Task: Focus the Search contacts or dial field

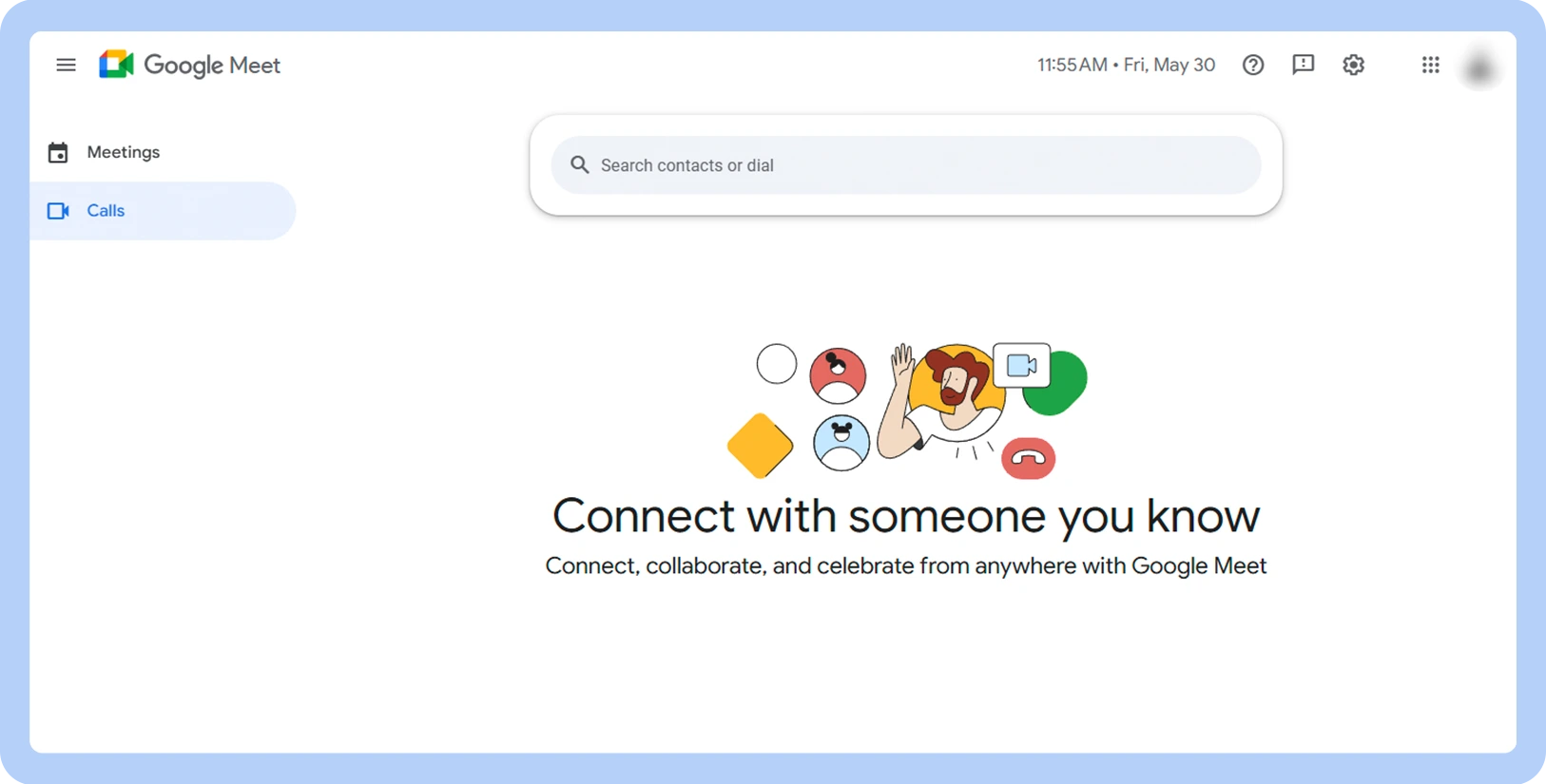Action: point(905,165)
